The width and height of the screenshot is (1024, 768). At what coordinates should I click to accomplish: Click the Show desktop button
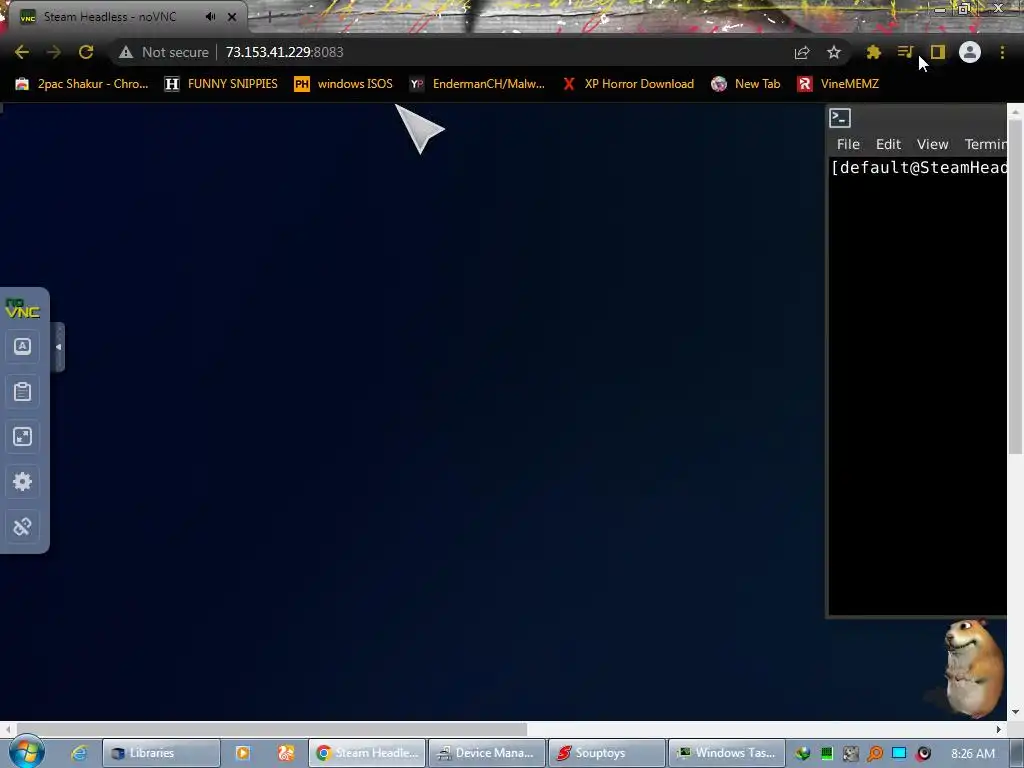[x=1017, y=753]
